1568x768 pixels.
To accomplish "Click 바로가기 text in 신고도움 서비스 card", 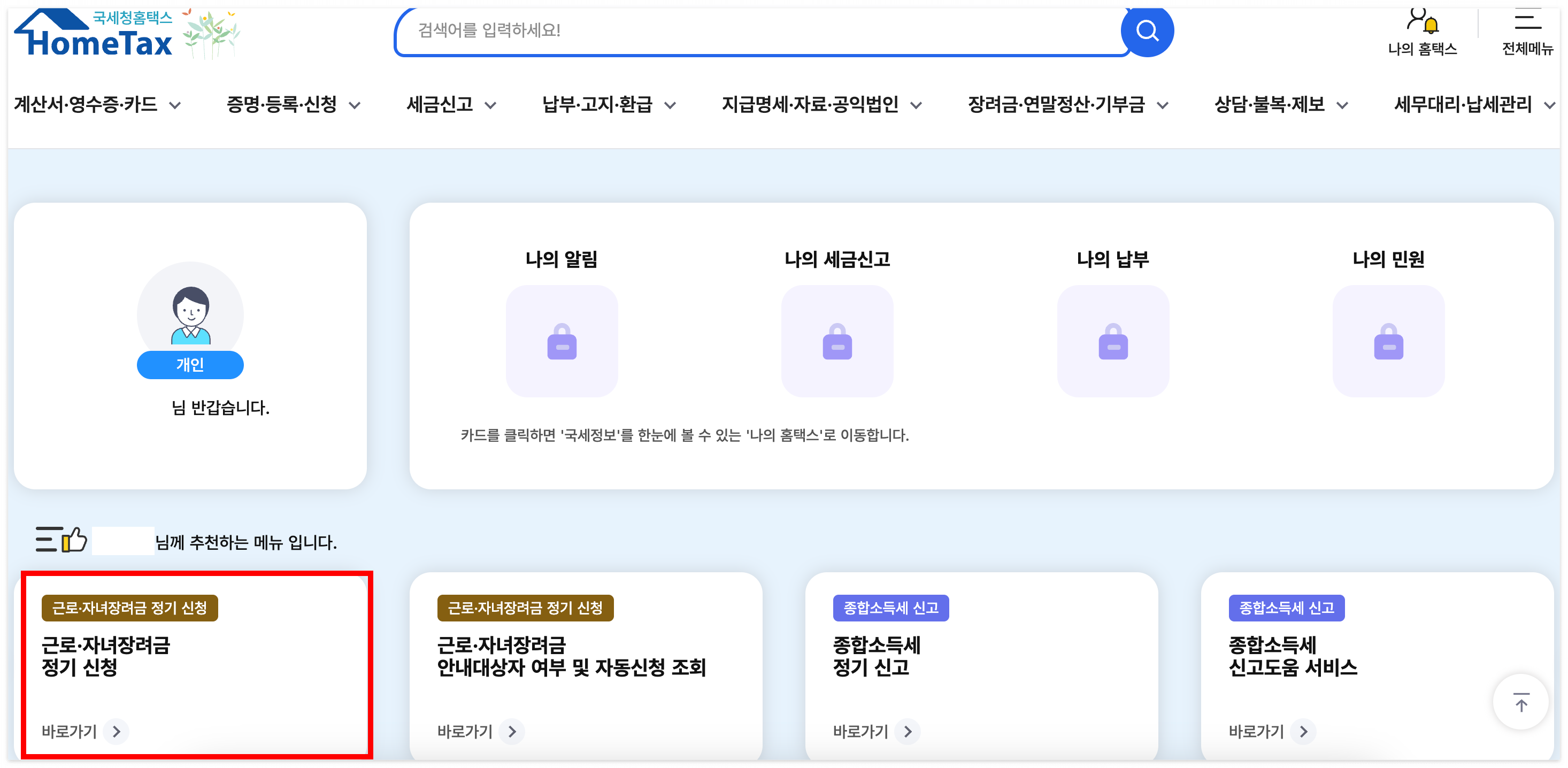I will pyautogui.click(x=1256, y=731).
